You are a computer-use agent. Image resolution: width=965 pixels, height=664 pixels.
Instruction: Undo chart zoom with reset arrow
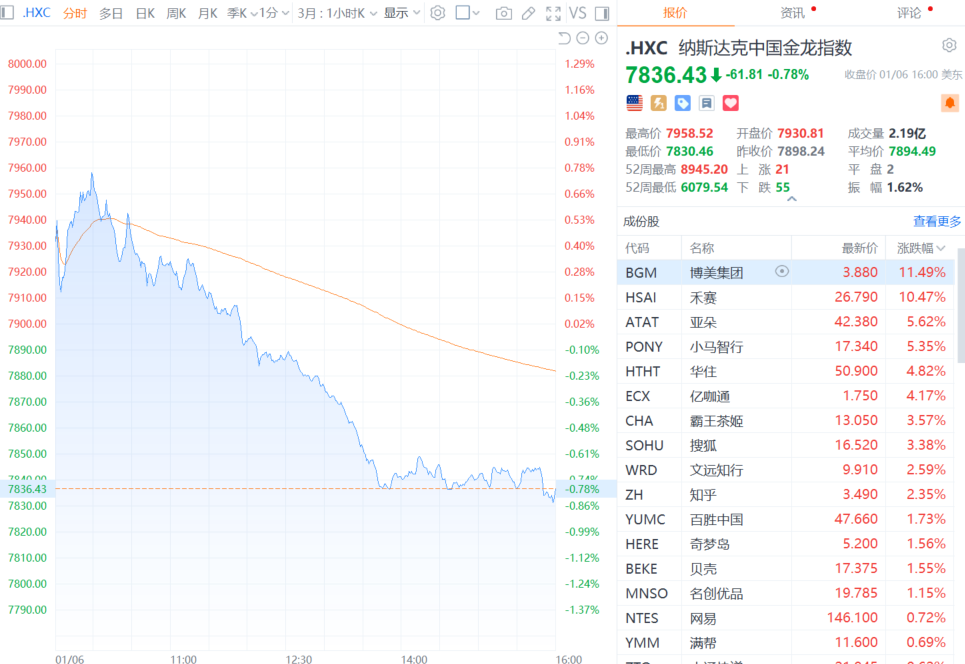click(x=564, y=38)
